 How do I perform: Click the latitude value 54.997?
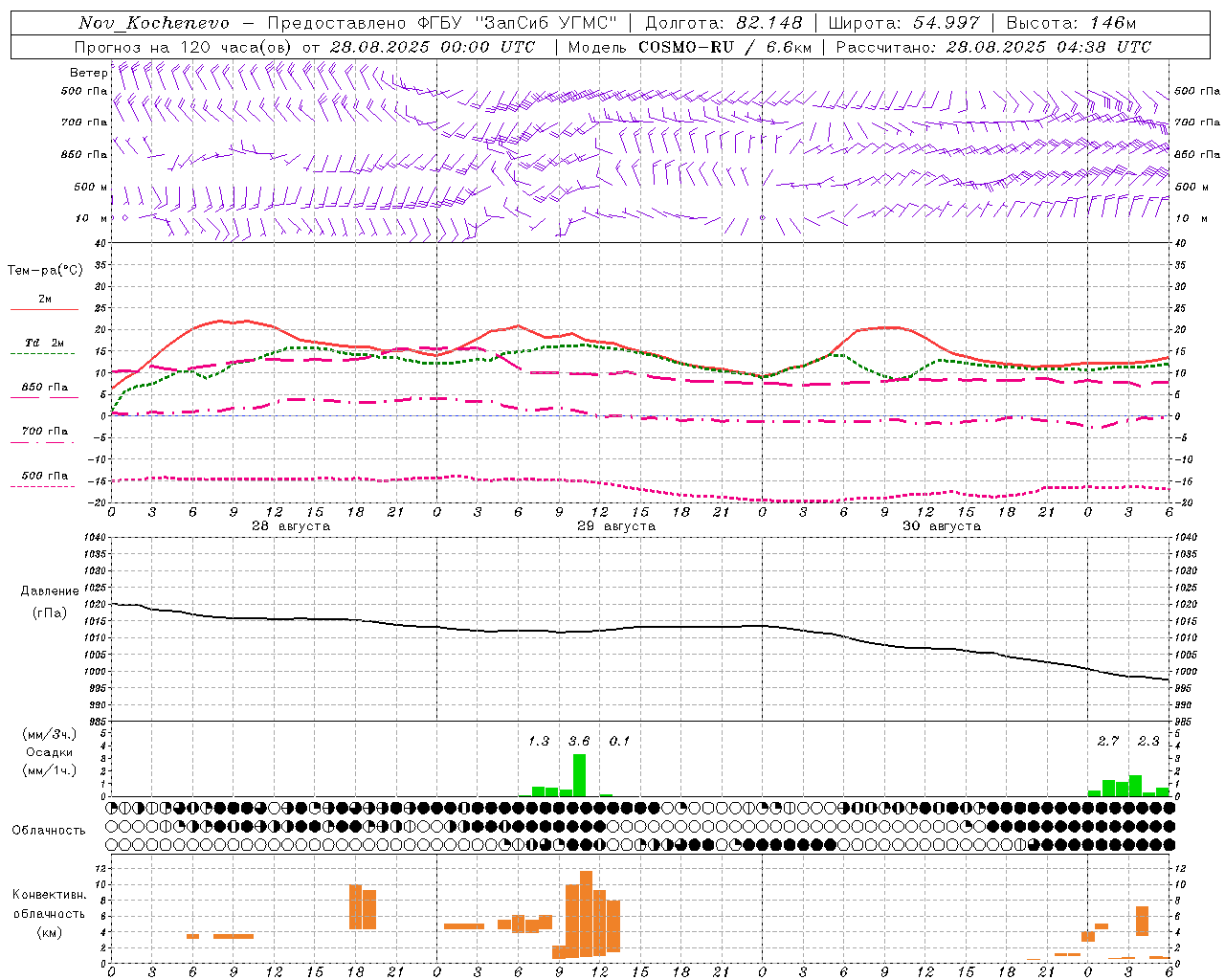[x=947, y=23]
